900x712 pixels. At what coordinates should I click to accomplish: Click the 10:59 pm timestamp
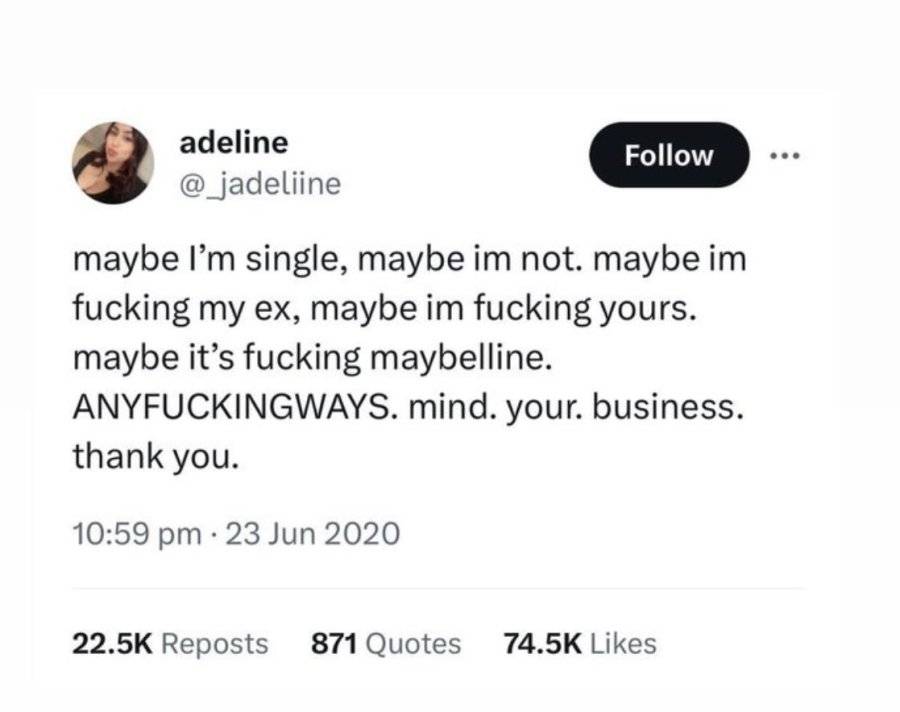(x=137, y=533)
